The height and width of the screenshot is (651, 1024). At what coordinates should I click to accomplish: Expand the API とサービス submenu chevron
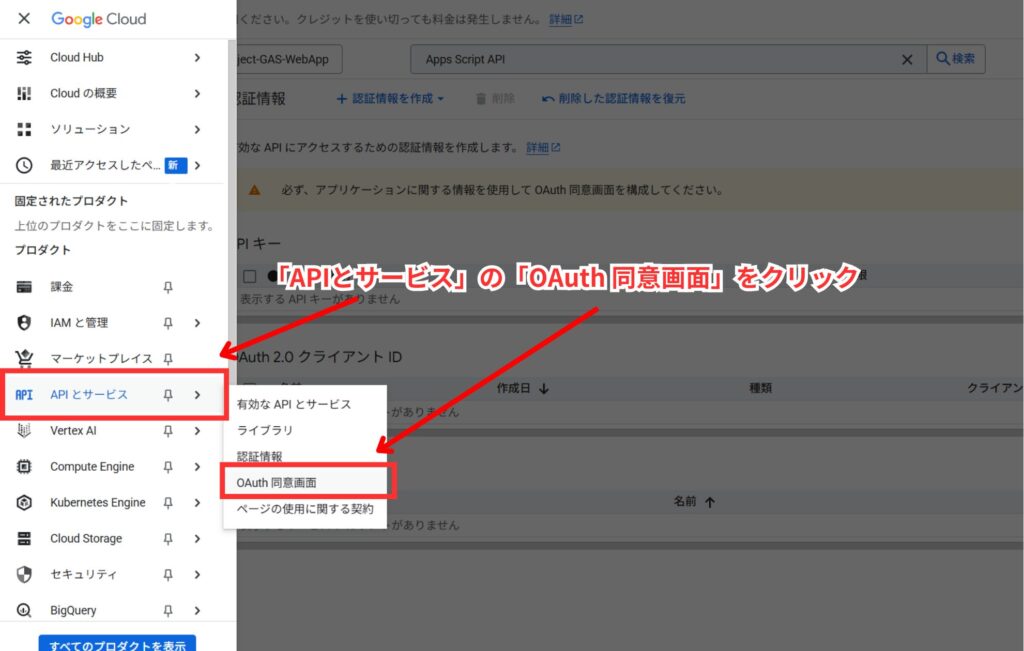coord(197,394)
